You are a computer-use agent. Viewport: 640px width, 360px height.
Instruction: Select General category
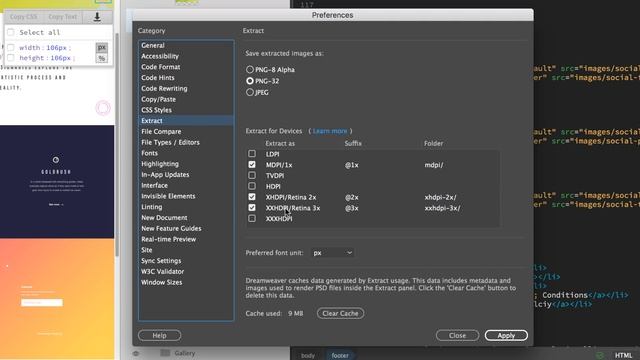(186, 45)
